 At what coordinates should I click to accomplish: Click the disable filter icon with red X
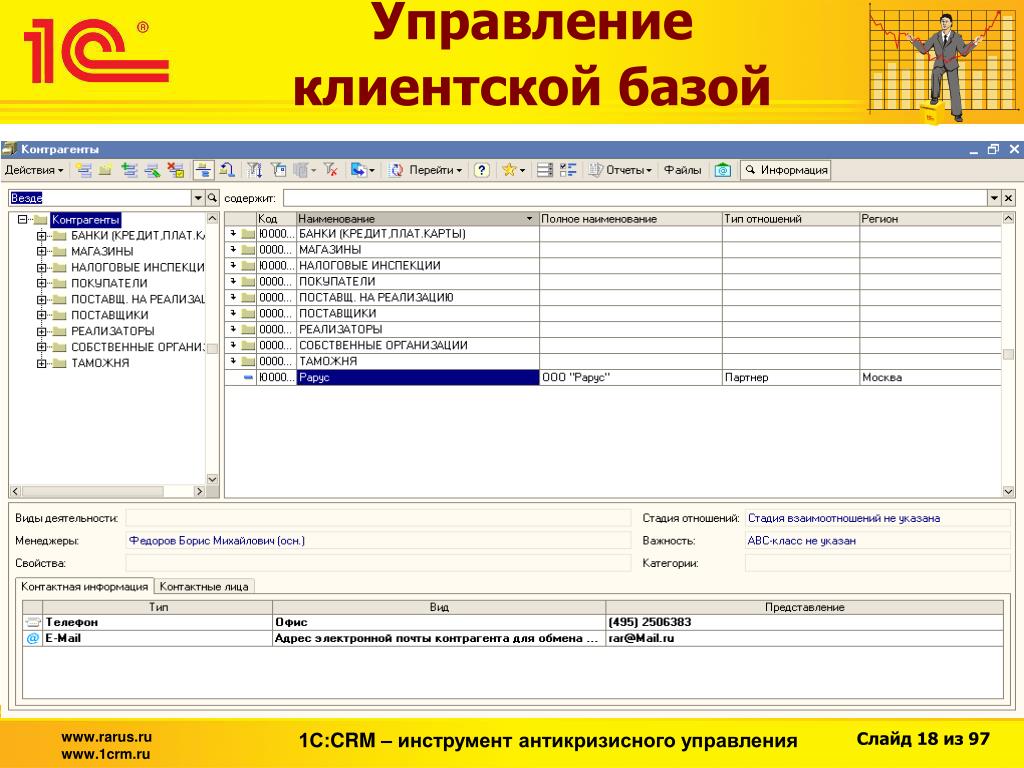pyautogui.click(x=330, y=170)
